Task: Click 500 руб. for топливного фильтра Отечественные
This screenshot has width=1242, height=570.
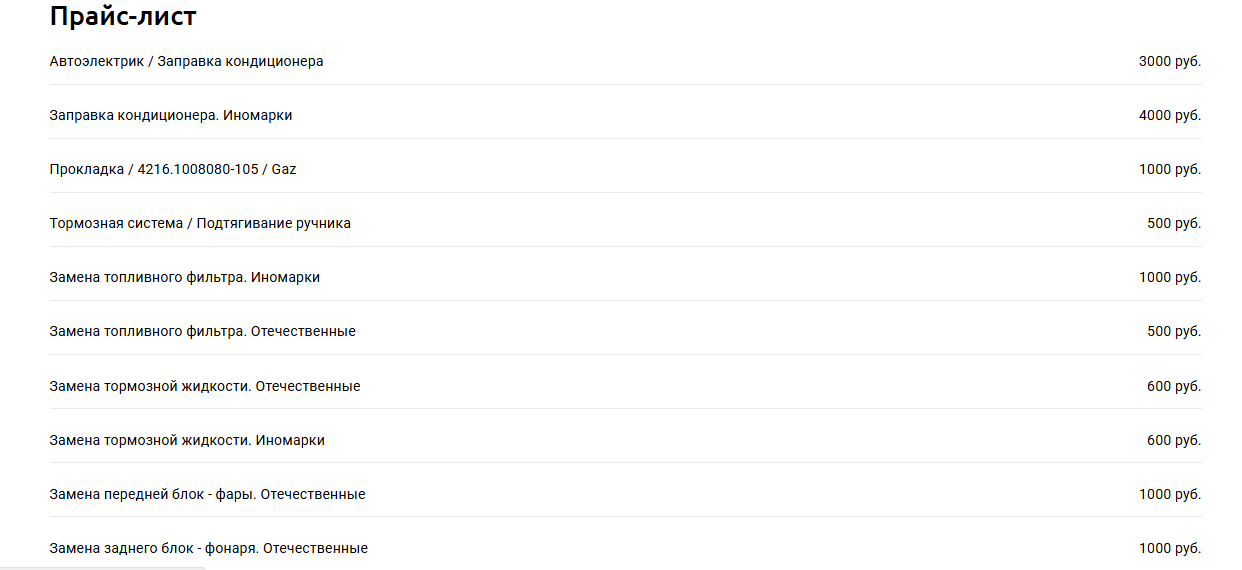Action: click(x=1174, y=331)
